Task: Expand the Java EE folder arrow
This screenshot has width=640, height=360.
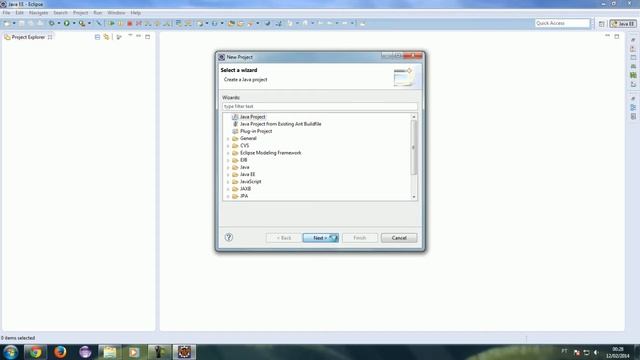Action: (228, 175)
